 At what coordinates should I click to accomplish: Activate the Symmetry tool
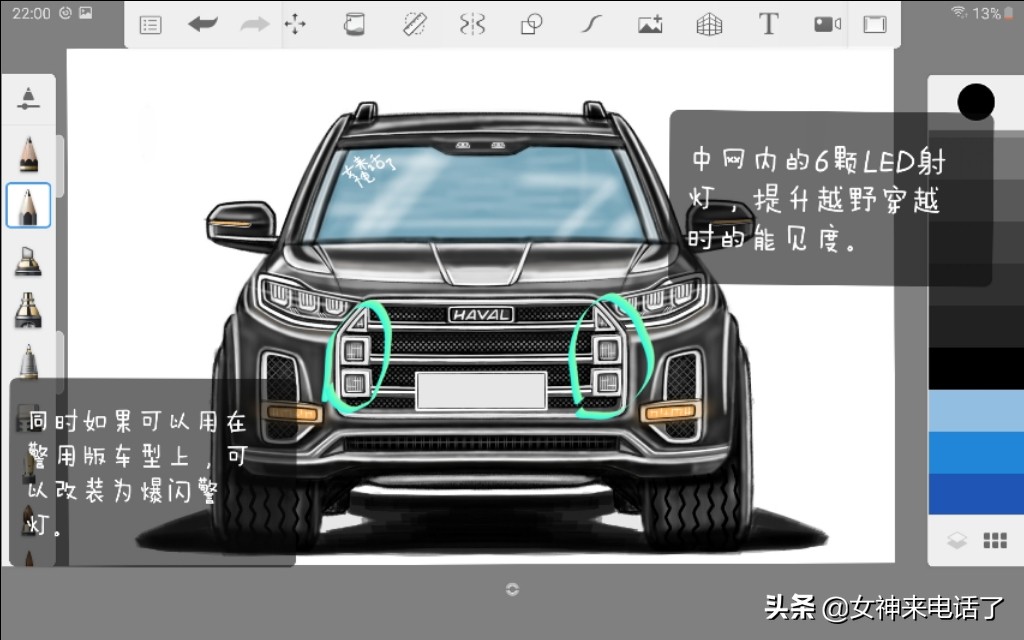pos(472,25)
